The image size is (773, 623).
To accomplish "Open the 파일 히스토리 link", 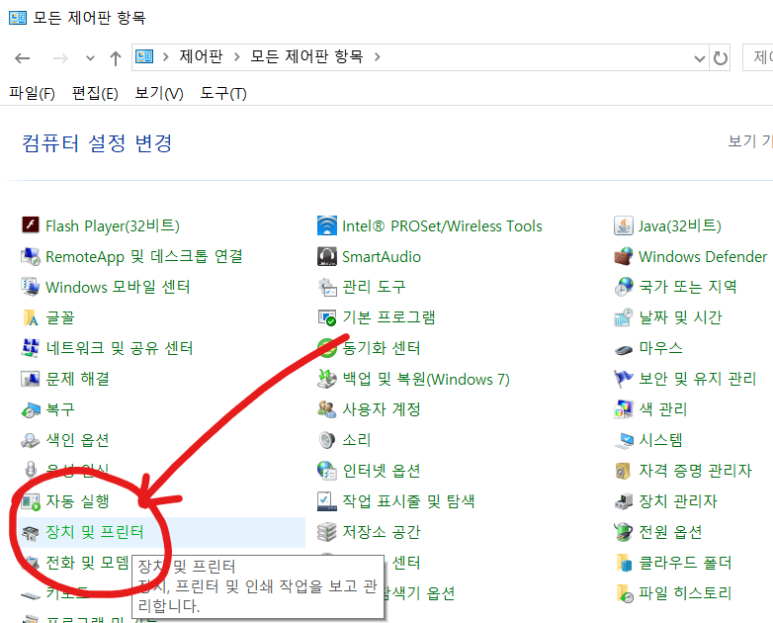I will 685,593.
